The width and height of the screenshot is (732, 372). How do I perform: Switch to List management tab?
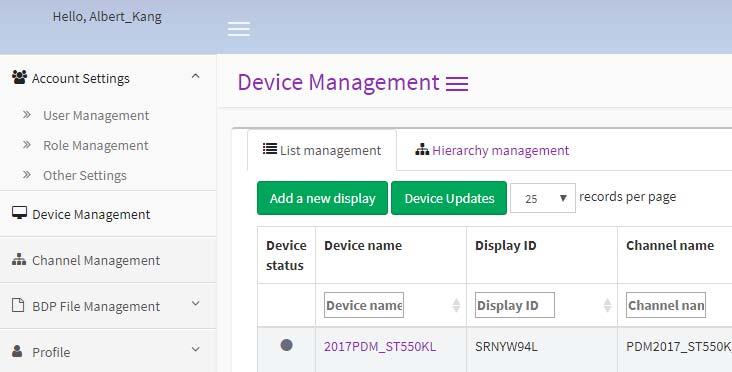click(322, 150)
